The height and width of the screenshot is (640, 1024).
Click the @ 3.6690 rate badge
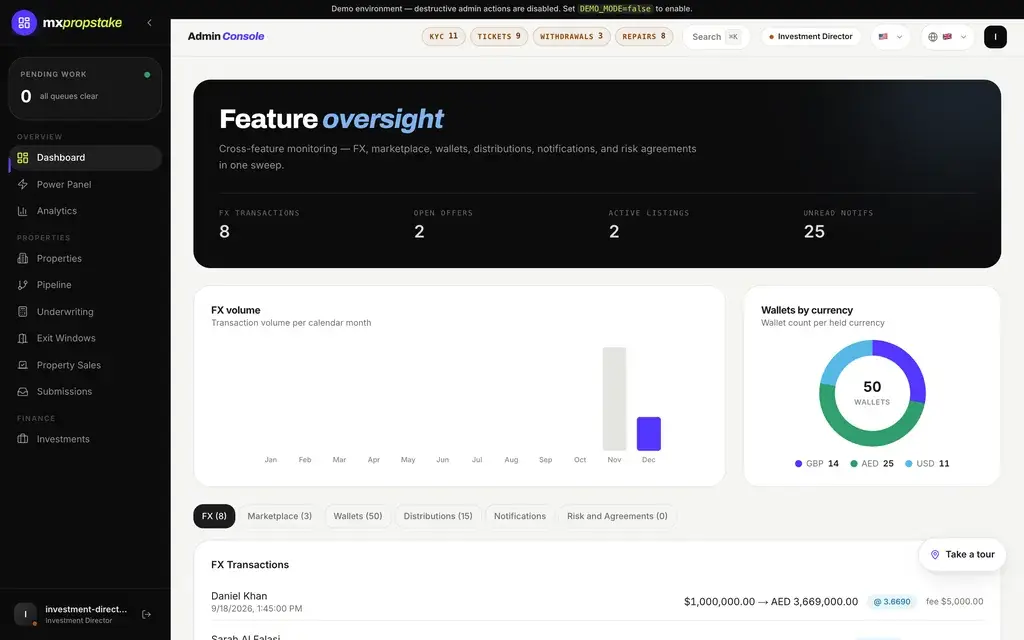[892, 601]
